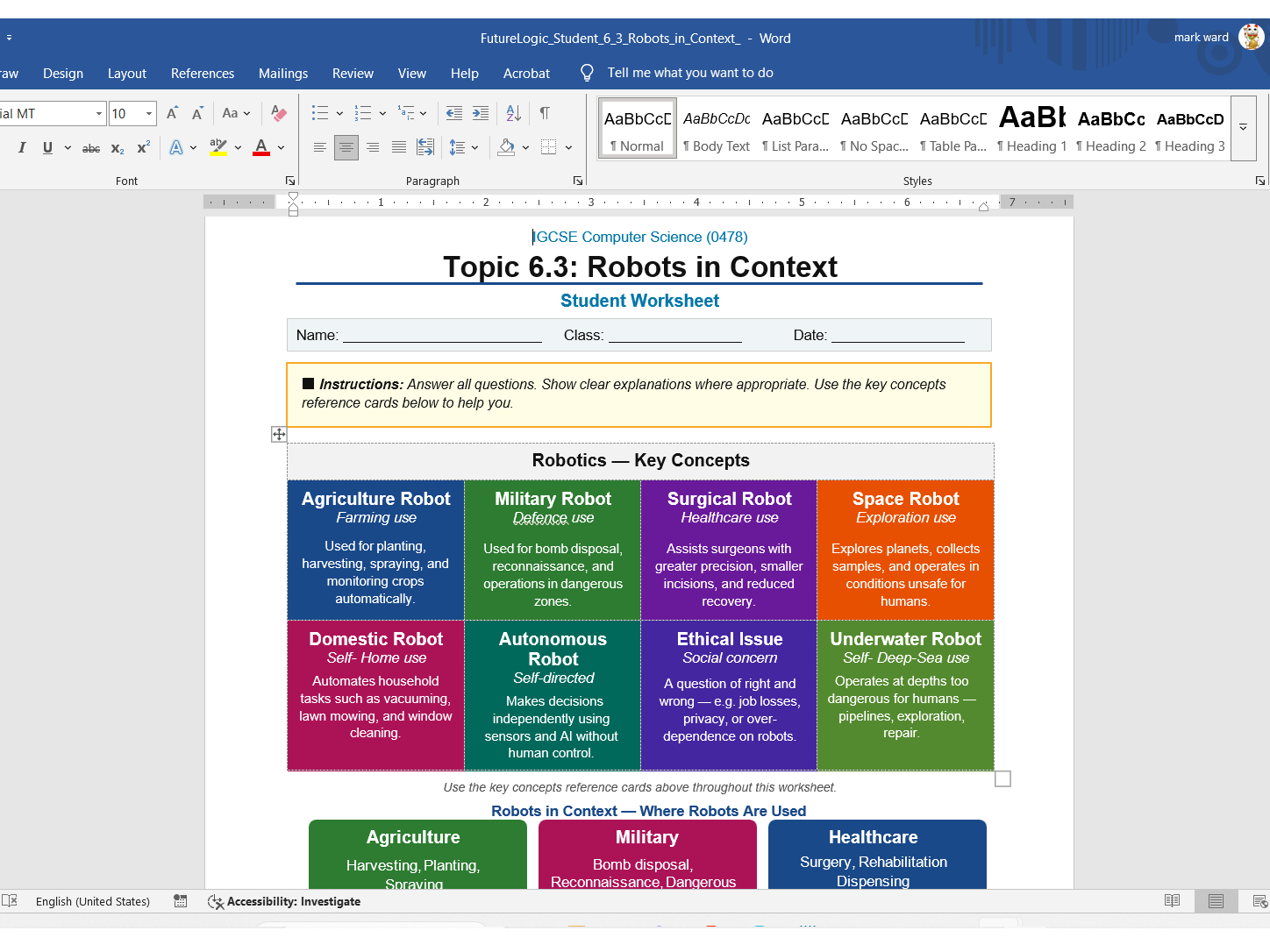Viewport: 1270px width, 952px height.
Task: Click the distributed text direction icon
Action: coord(425,147)
